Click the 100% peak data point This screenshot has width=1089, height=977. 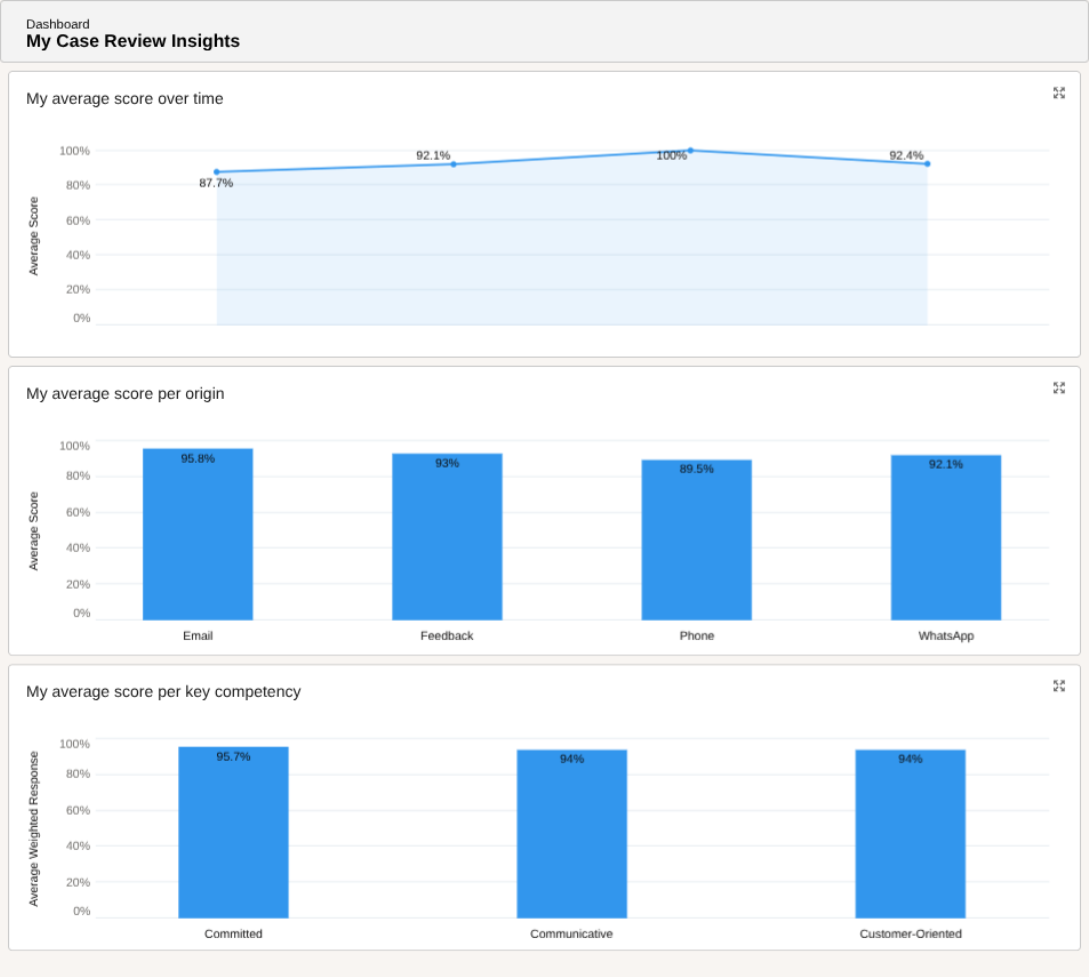(690, 151)
